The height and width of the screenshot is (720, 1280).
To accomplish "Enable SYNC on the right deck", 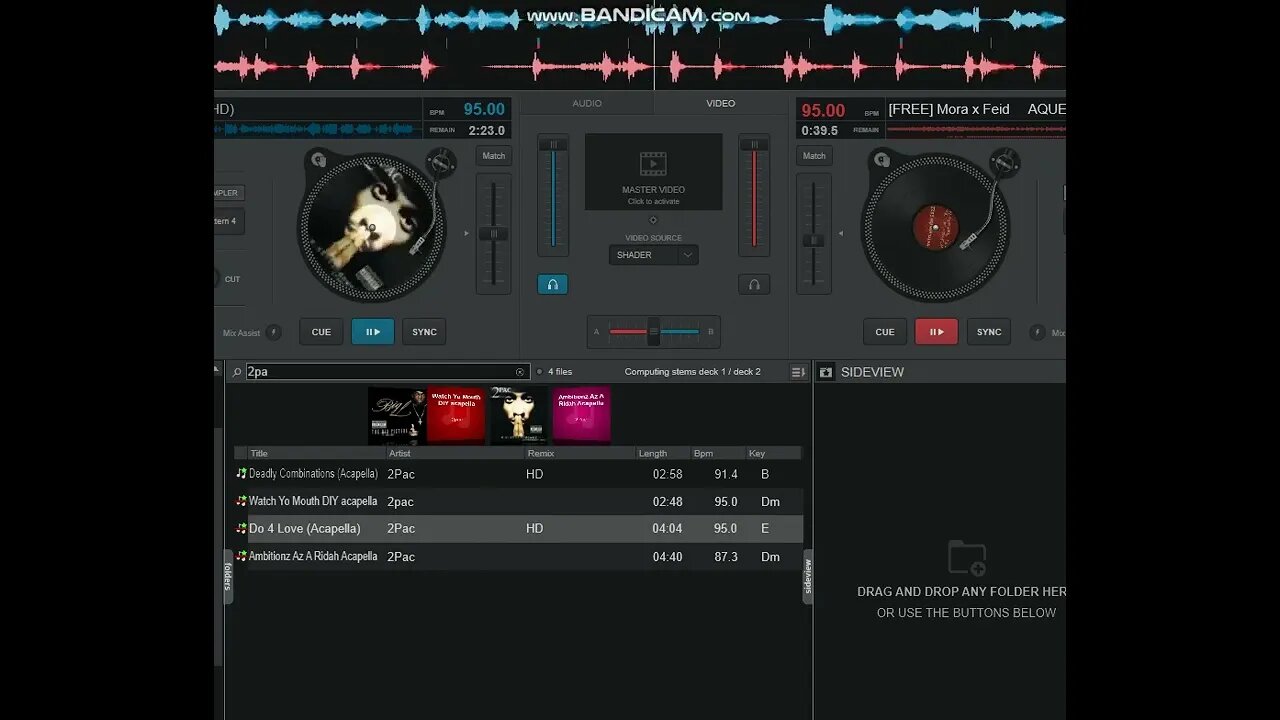I will [x=989, y=332].
